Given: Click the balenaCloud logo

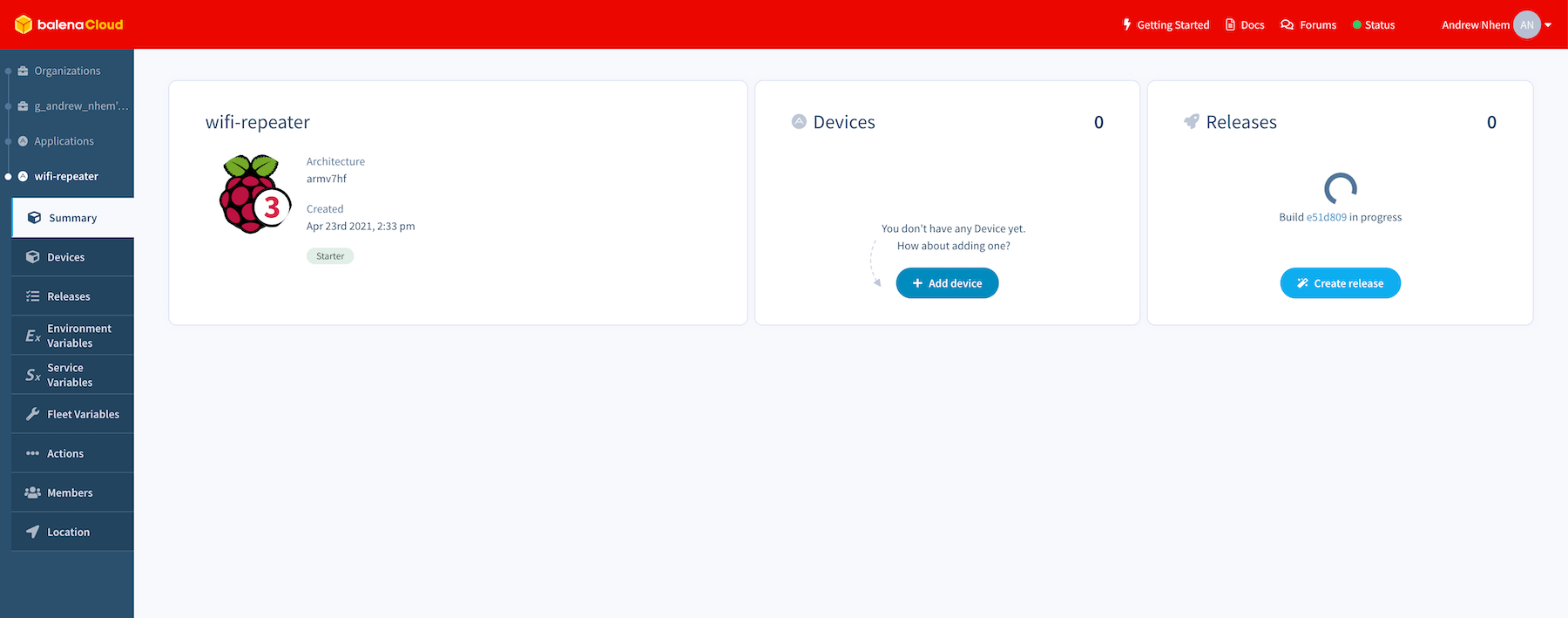Looking at the screenshot, I should point(69,24).
